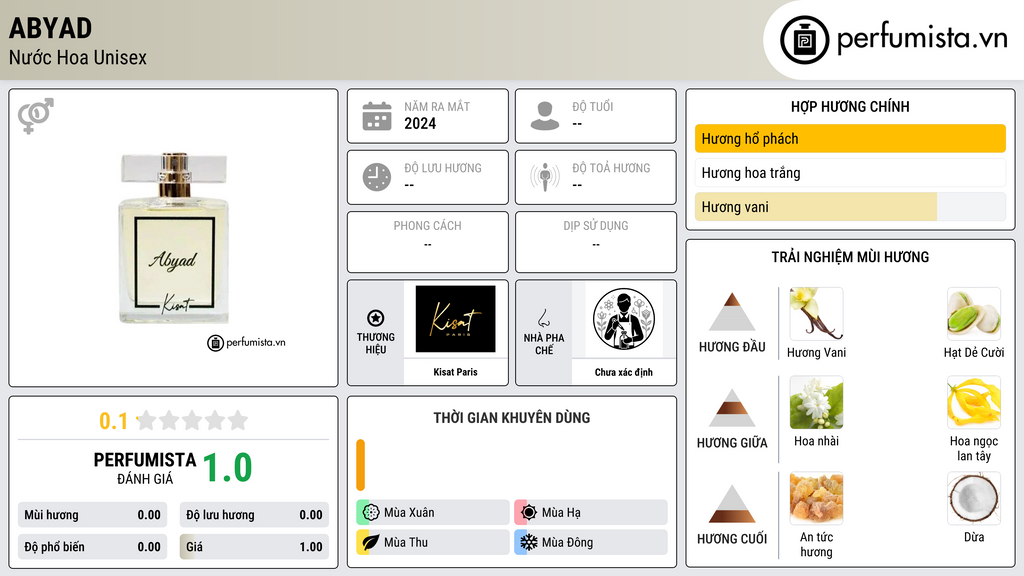Screen dimensions: 1024x576
Task: Click the Mùa Xuân flower icon
Action: click(x=371, y=513)
